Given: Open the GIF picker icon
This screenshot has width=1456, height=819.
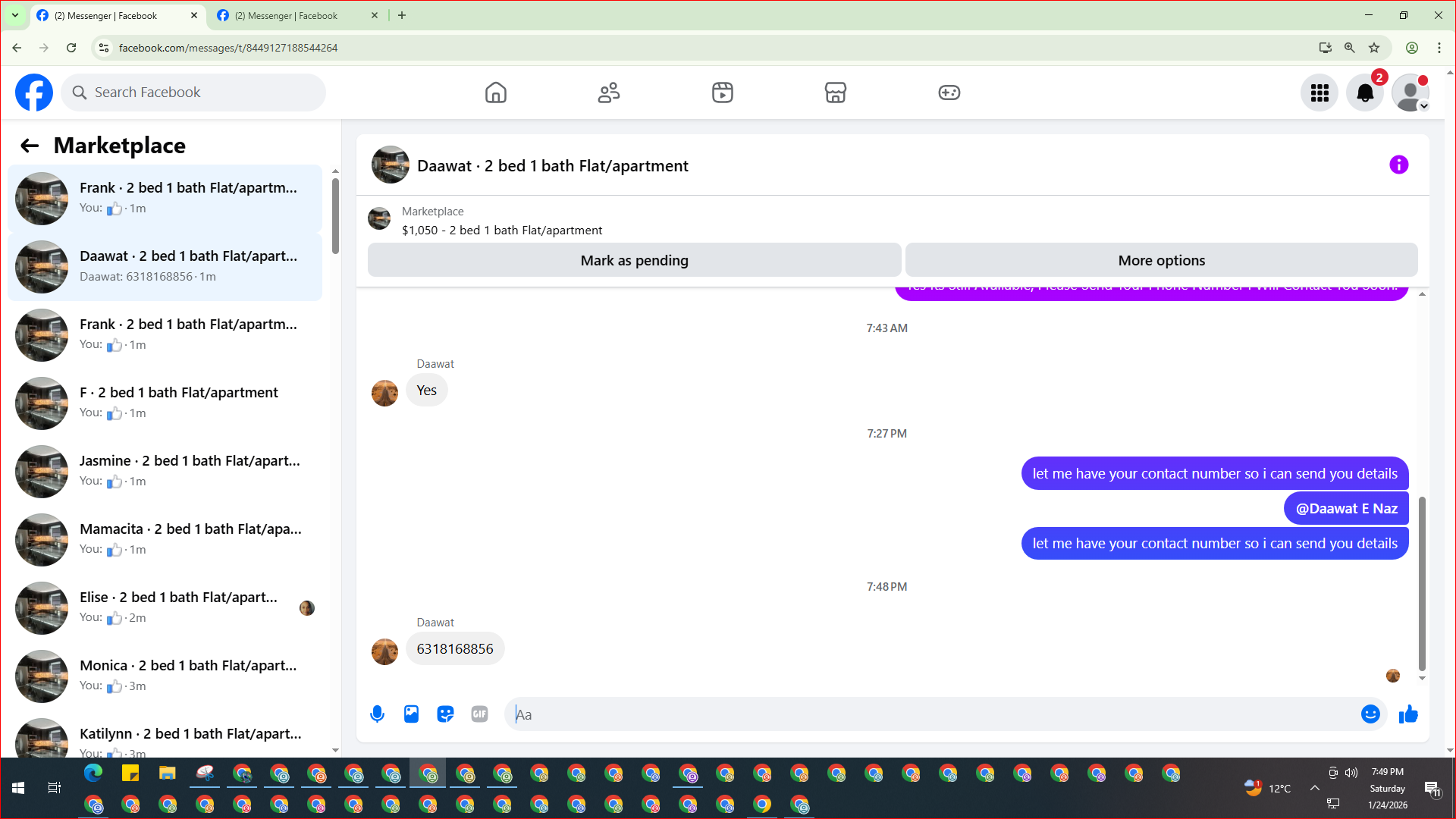Looking at the screenshot, I should coord(479,714).
